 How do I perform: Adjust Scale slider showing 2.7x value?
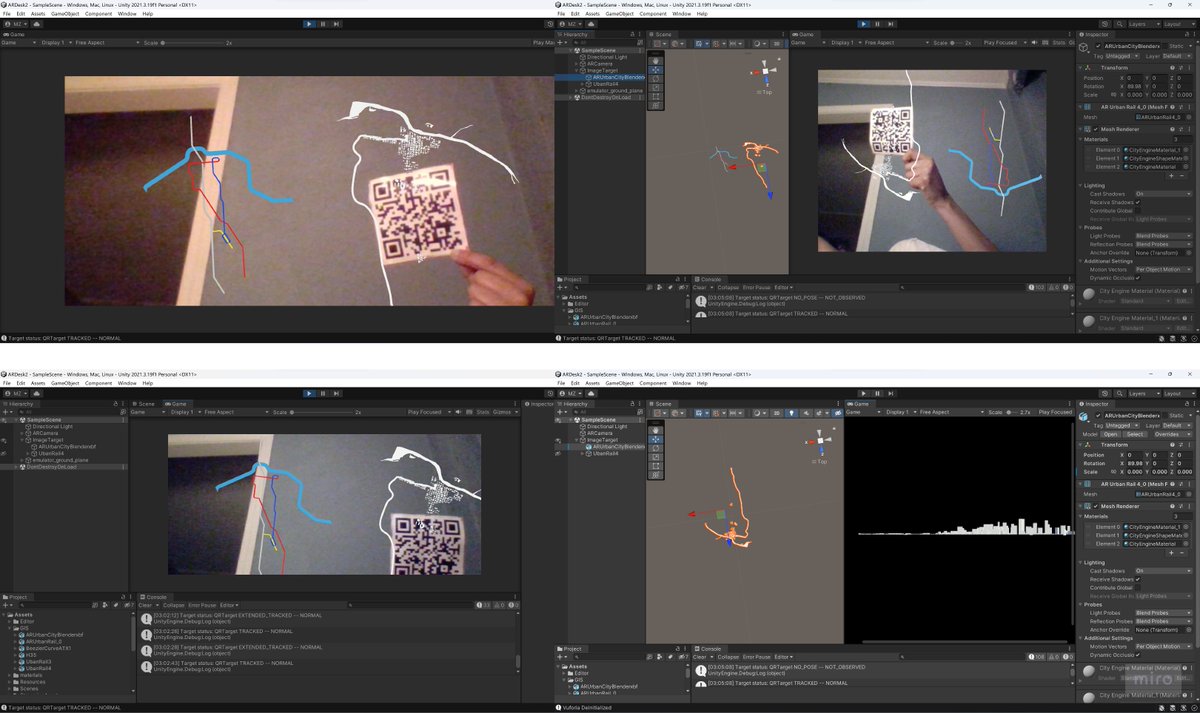(x=1012, y=412)
